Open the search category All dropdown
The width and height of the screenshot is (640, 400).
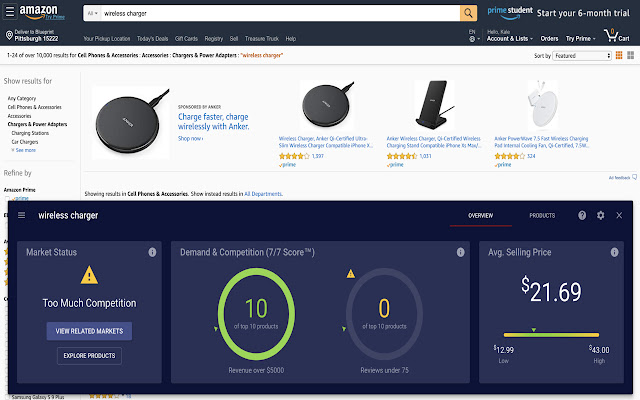[93, 14]
